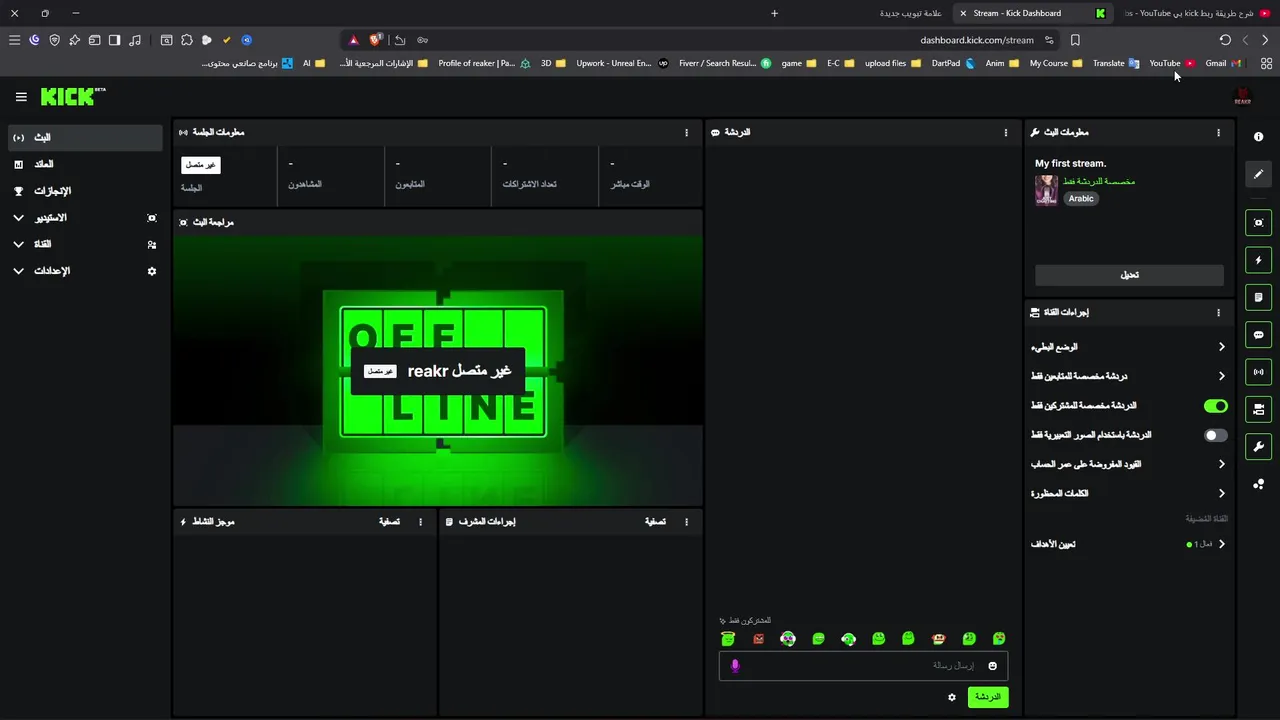Open the browser extensions puzzle icon
Viewport: 1280px width, 720px height.
[187, 40]
